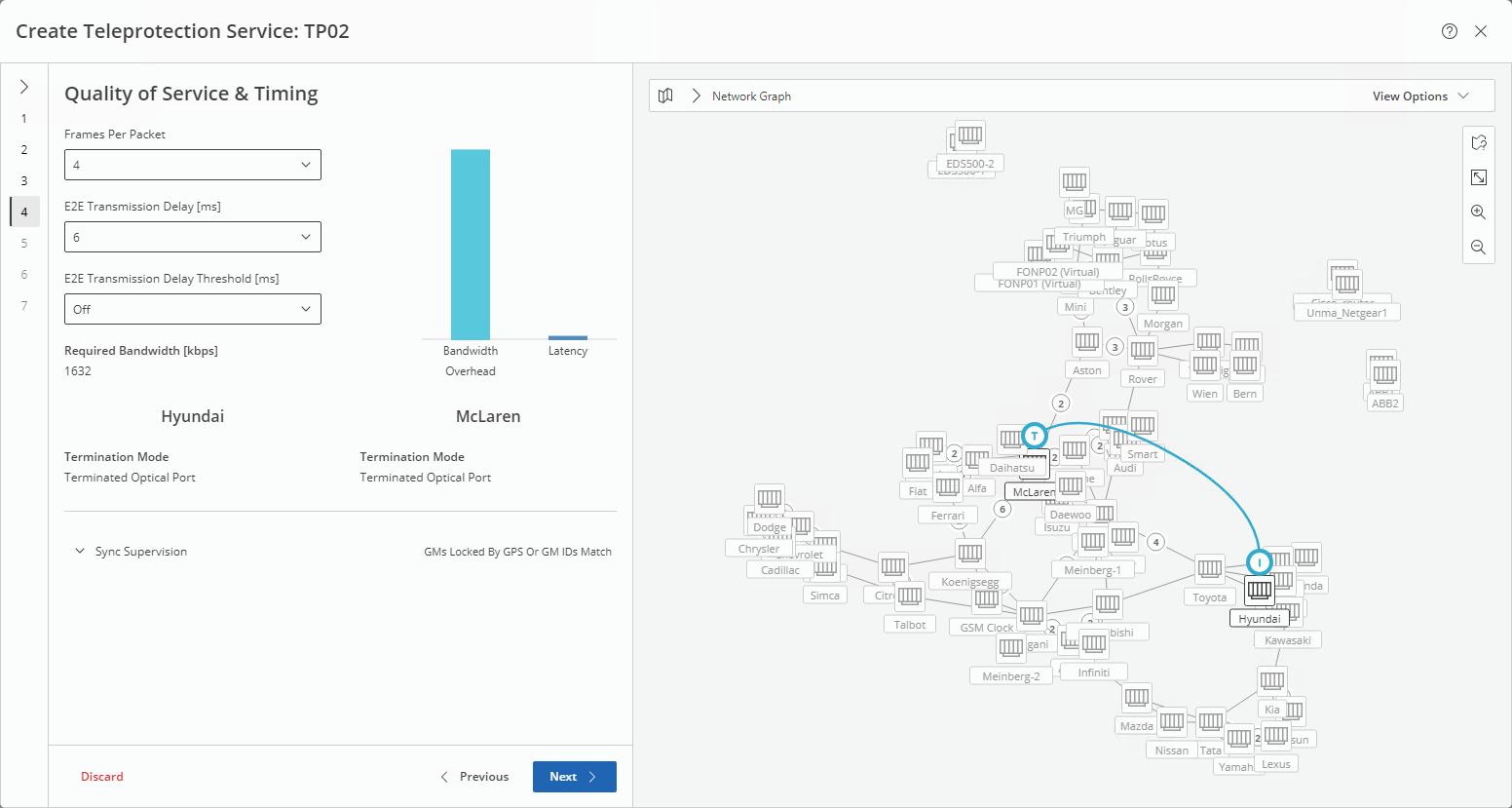Click the zoom out magnifier icon

point(1478,248)
